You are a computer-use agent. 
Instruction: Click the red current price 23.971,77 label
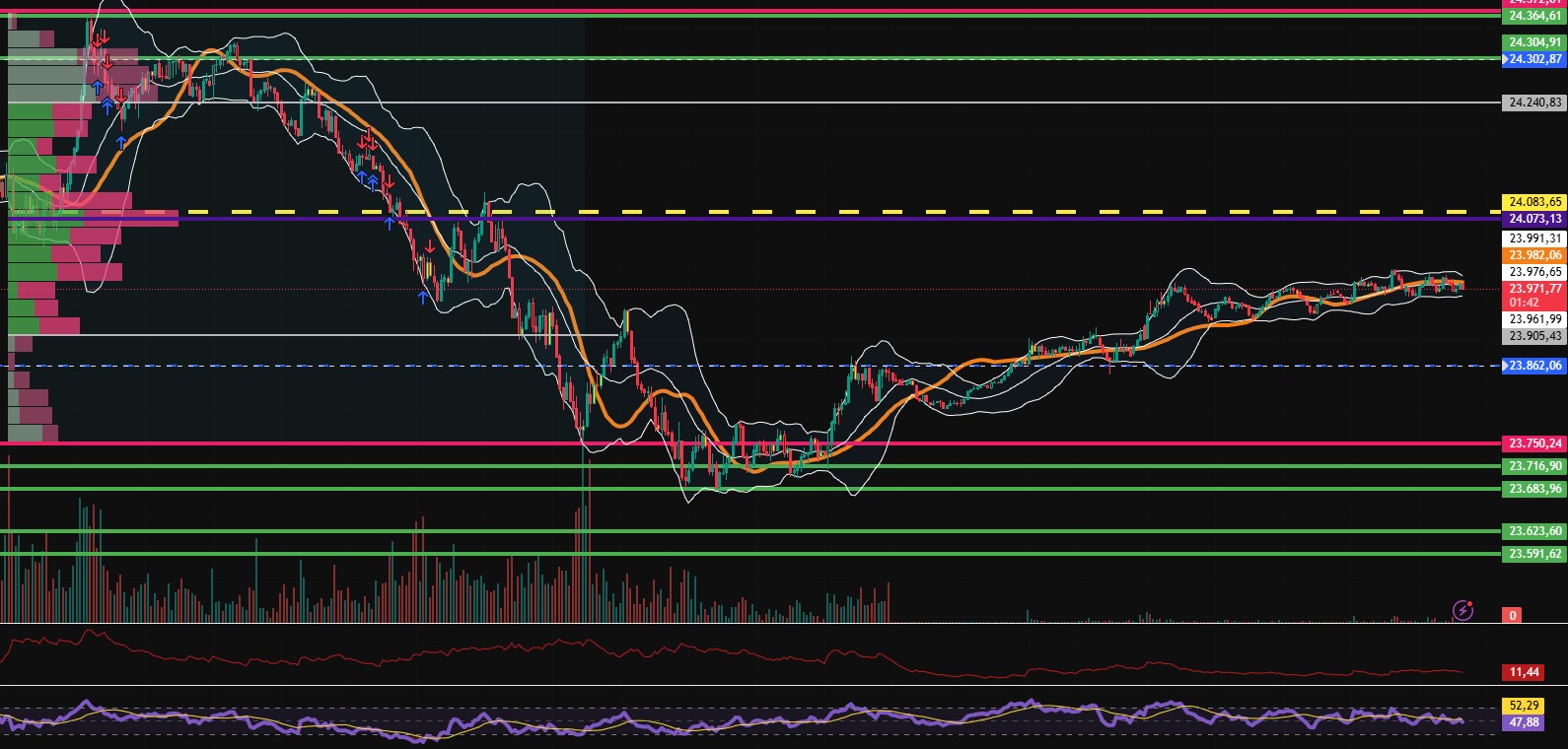pos(1534,289)
